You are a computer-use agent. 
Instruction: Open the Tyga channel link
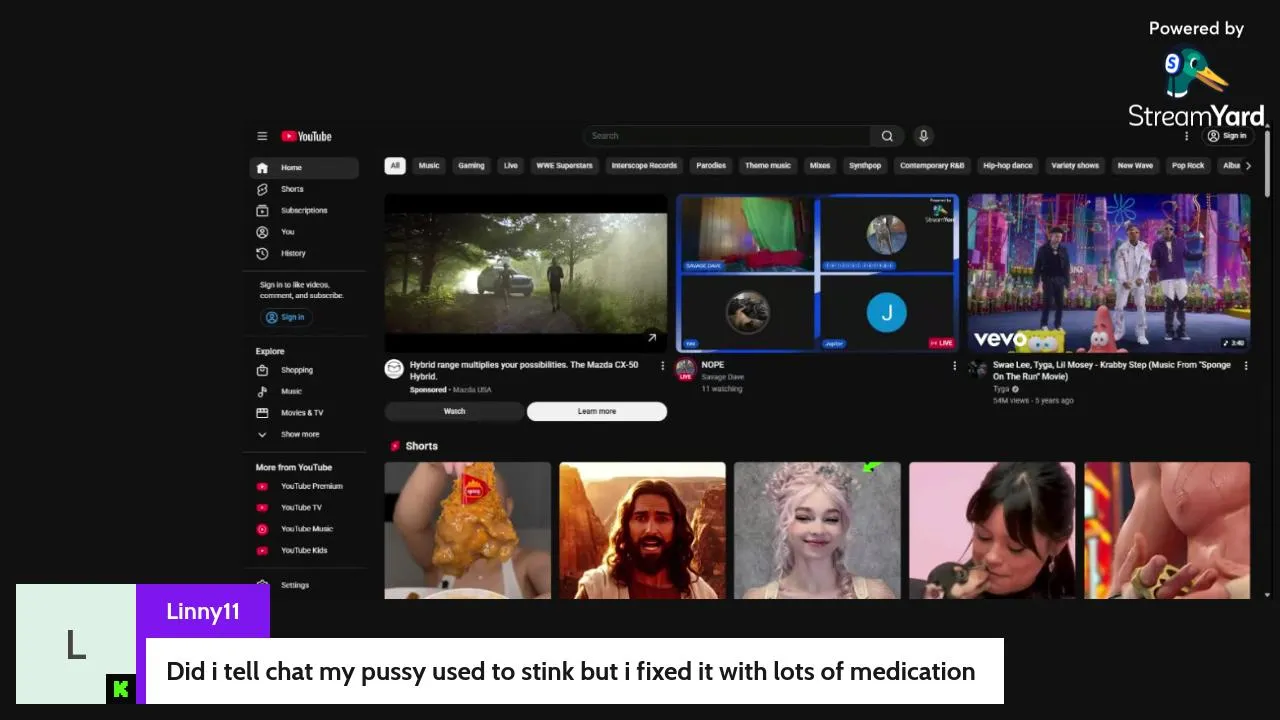[1002, 389]
